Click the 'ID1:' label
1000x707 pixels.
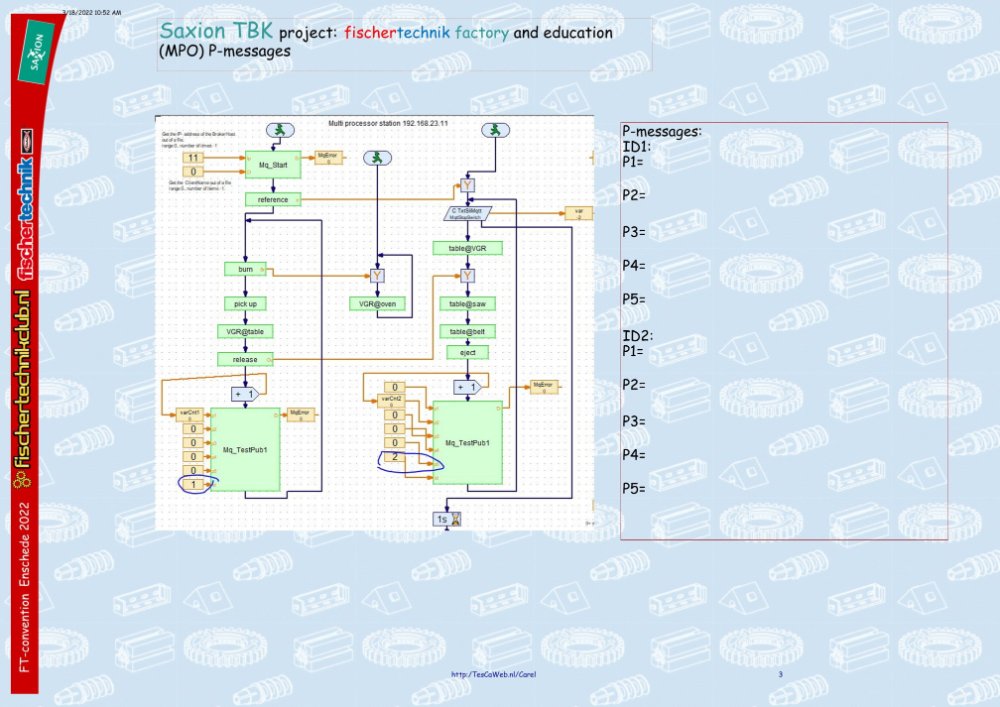[636, 147]
